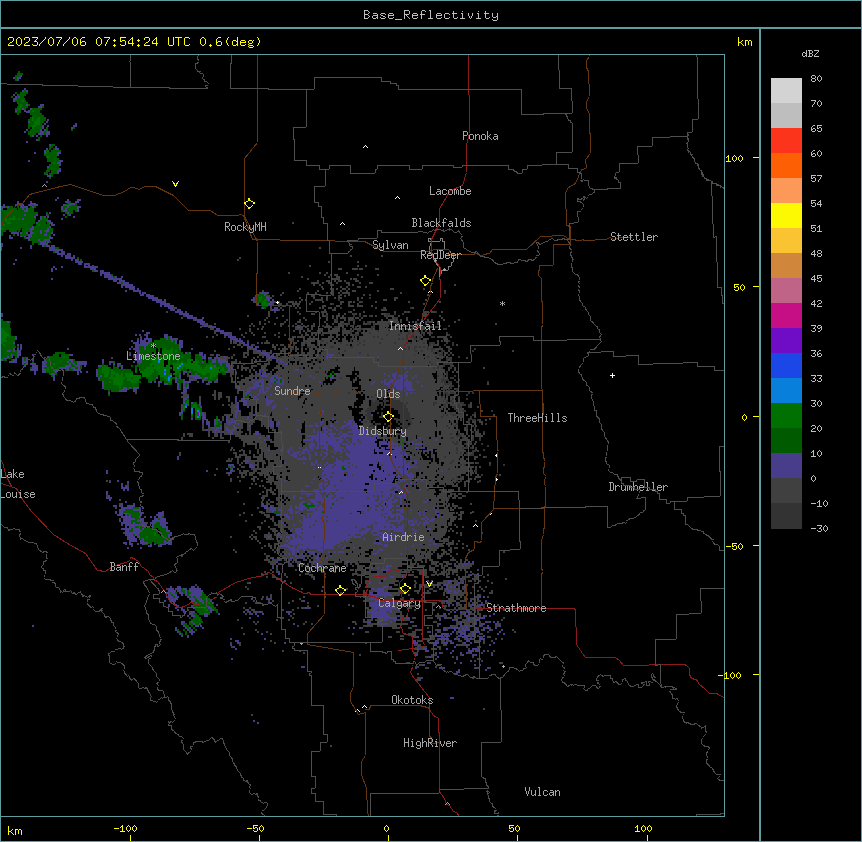This screenshot has height=842, width=862.
Task: Click the Vulcan town label
Action: (542, 792)
